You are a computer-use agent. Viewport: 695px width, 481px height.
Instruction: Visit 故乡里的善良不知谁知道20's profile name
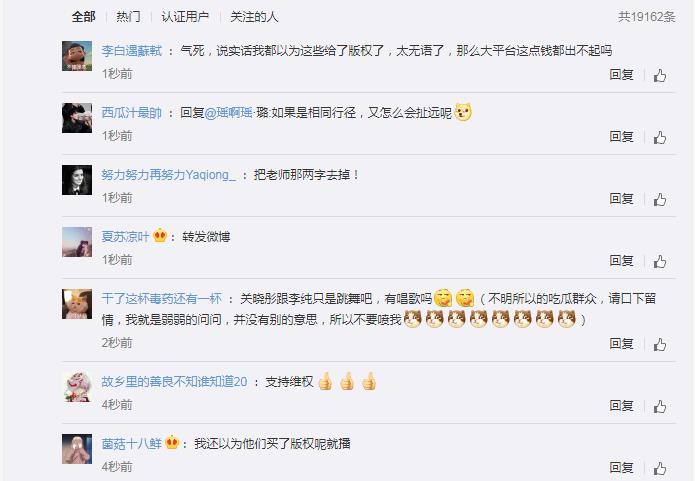174,382
